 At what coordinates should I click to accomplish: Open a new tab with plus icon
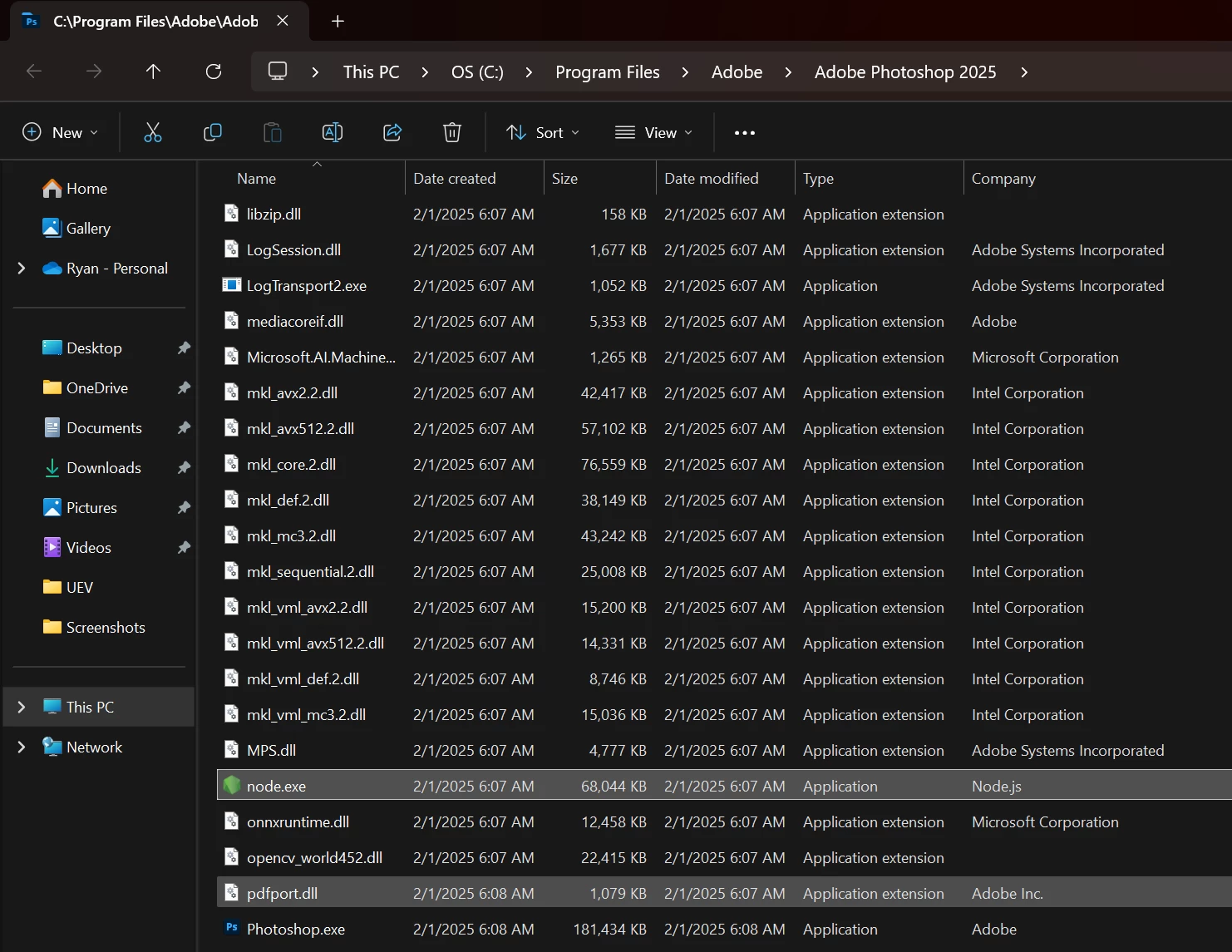(x=338, y=22)
